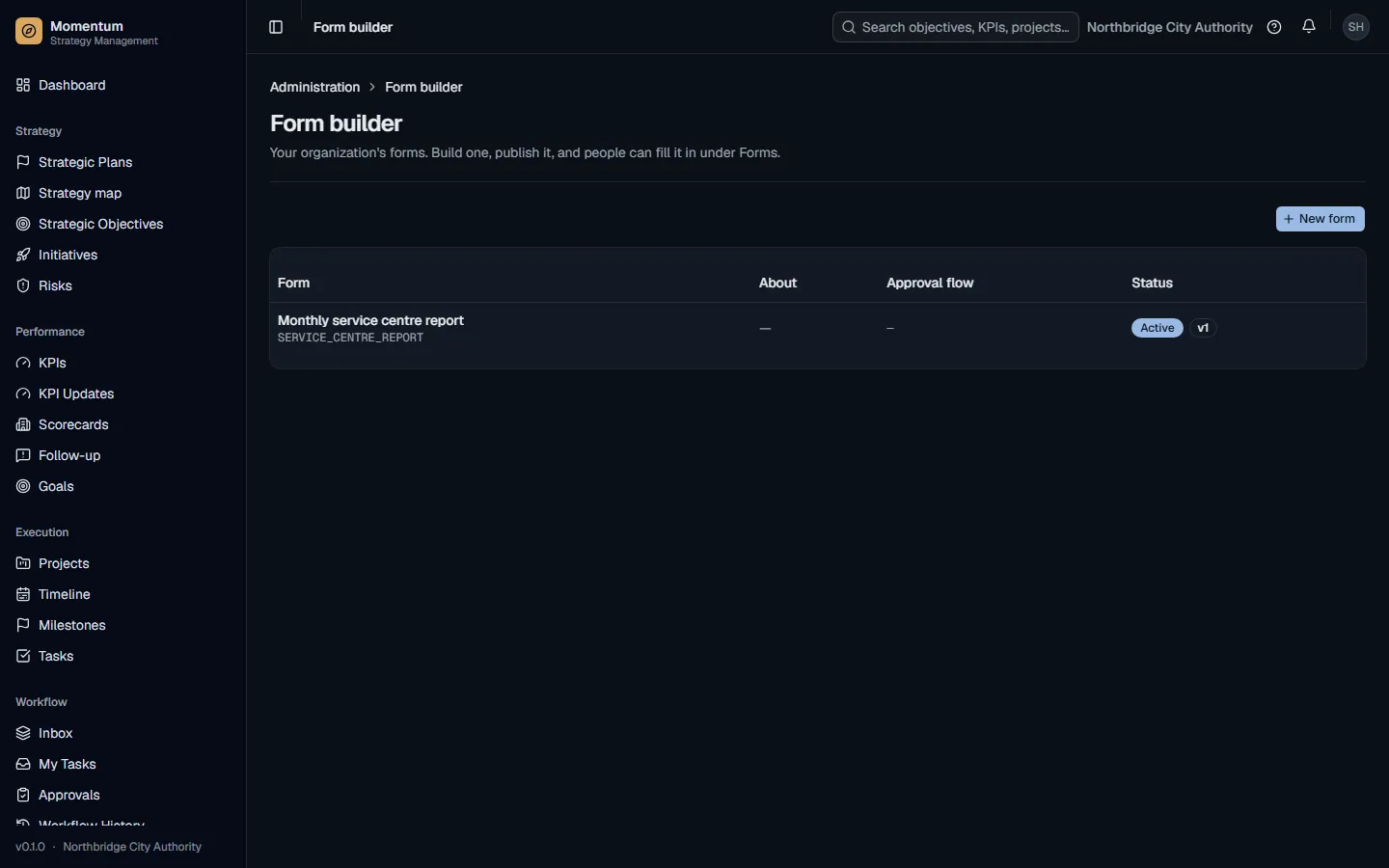The width and height of the screenshot is (1389, 868).
Task: Open the notifications bell
Action: (x=1309, y=27)
